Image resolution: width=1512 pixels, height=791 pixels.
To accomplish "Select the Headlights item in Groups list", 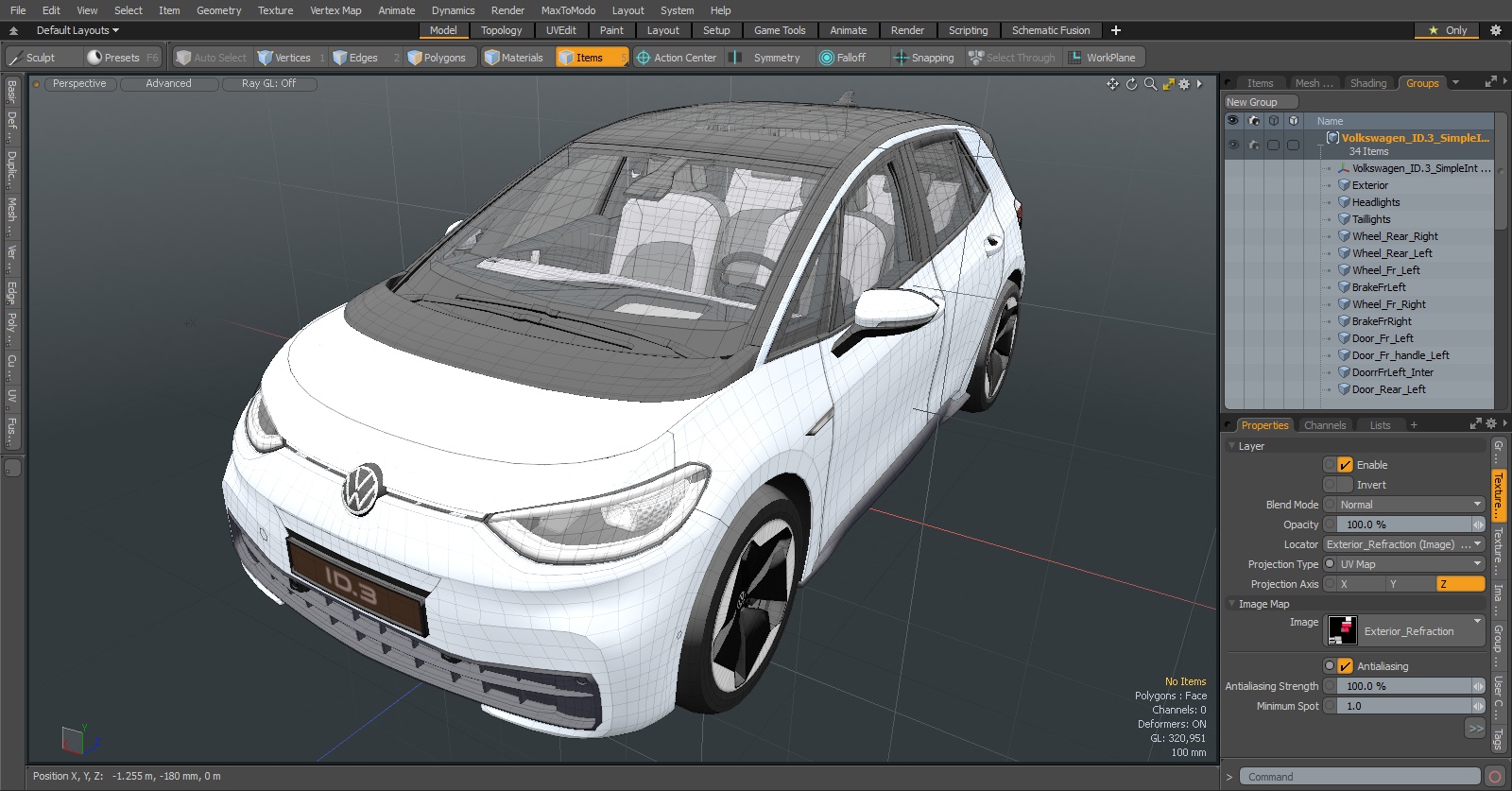I will [1375, 202].
